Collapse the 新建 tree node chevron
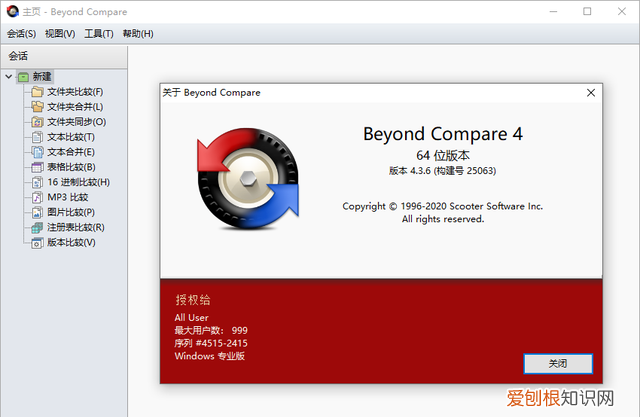The width and height of the screenshot is (640, 417). (x=9, y=77)
